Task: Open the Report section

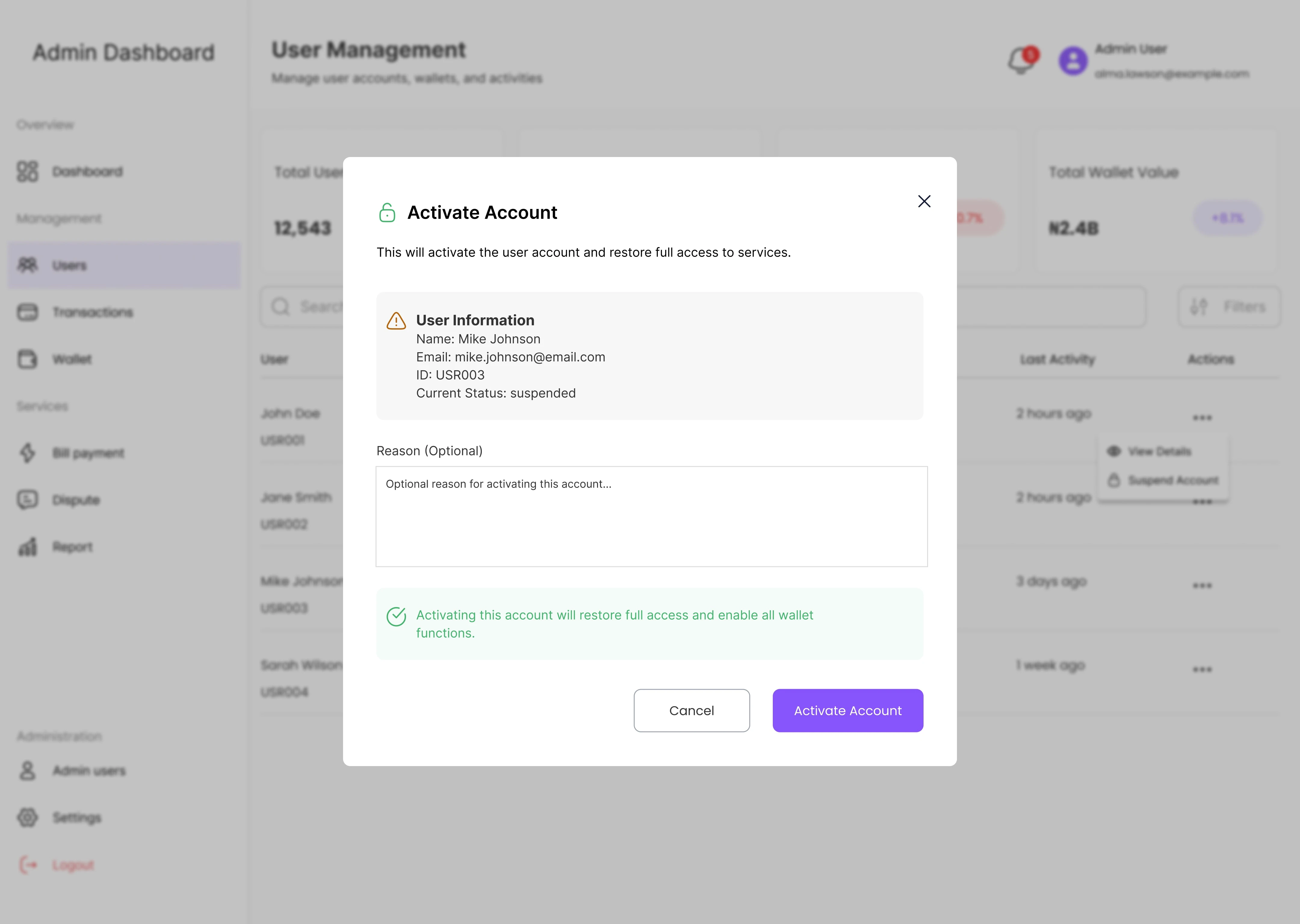Action: point(72,547)
